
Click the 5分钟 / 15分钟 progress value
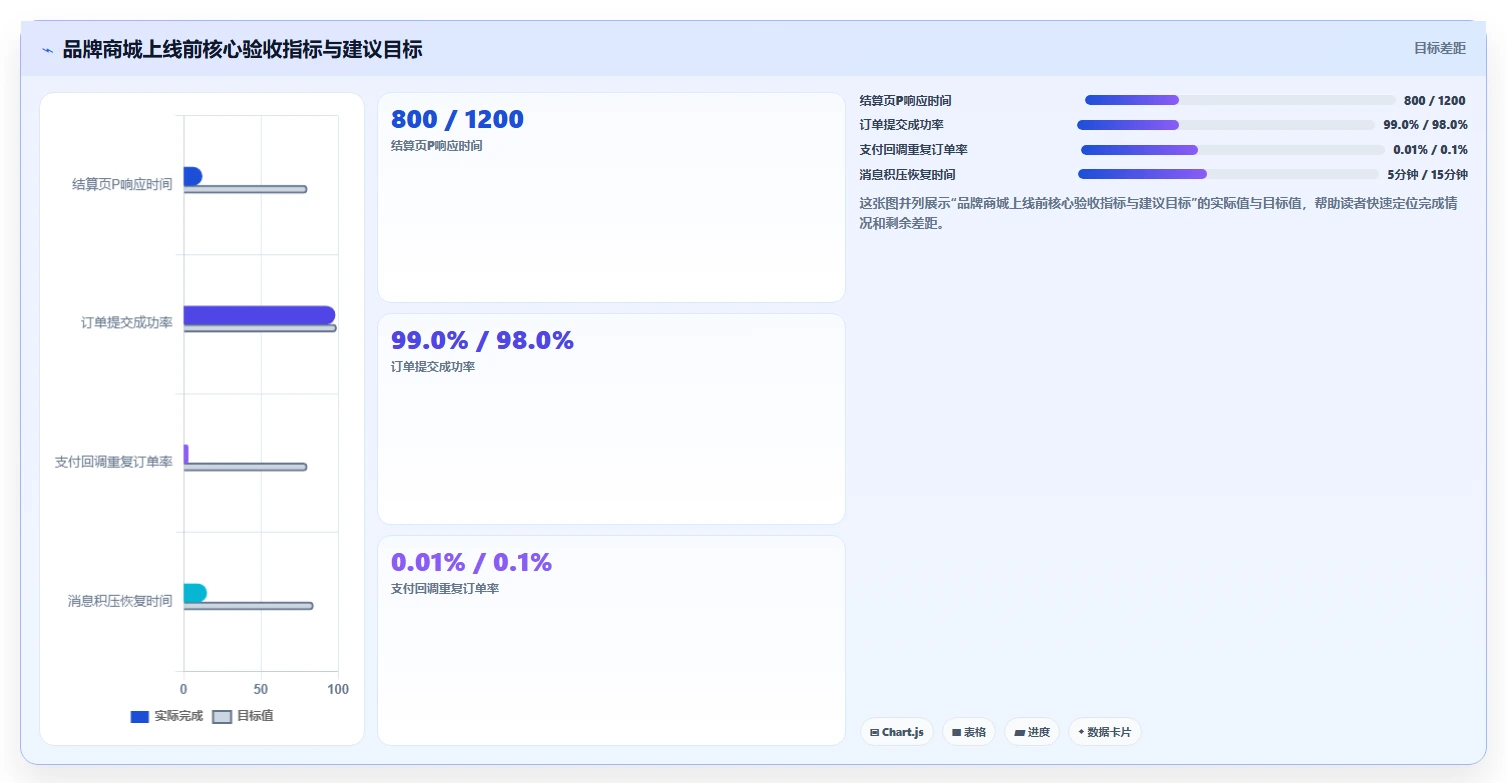coord(1427,175)
